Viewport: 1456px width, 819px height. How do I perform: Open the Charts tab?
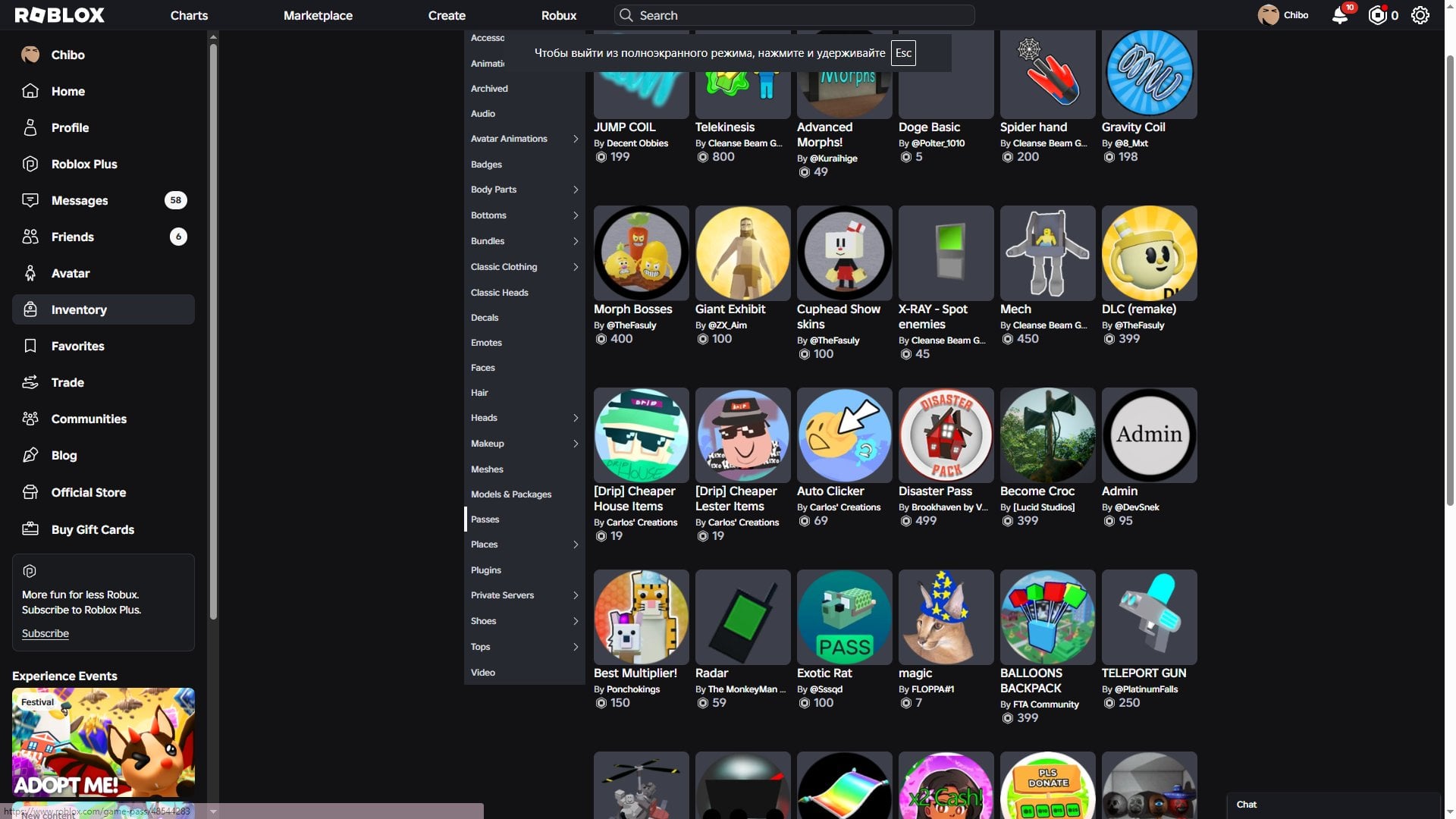[189, 15]
